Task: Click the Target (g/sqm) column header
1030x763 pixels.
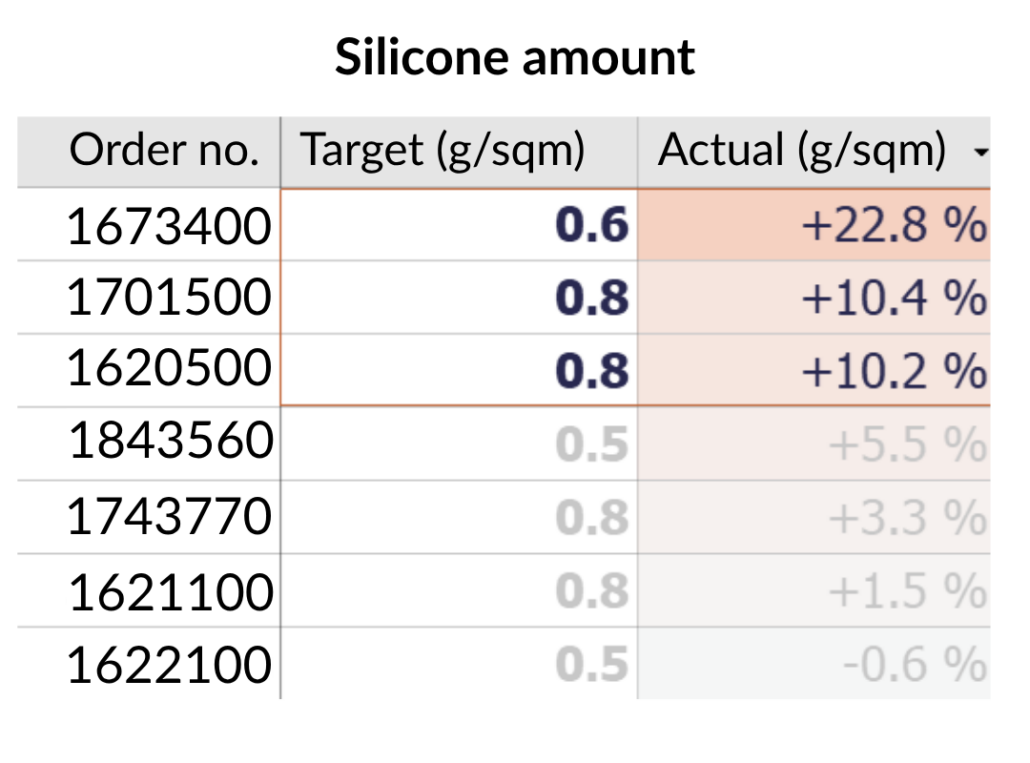Action: pos(442,151)
